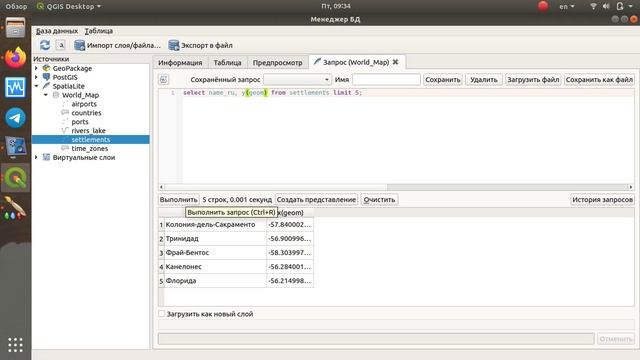This screenshot has height=360, width=640.
Task: Click the SpatiaLite feather icon
Action: tap(47, 86)
